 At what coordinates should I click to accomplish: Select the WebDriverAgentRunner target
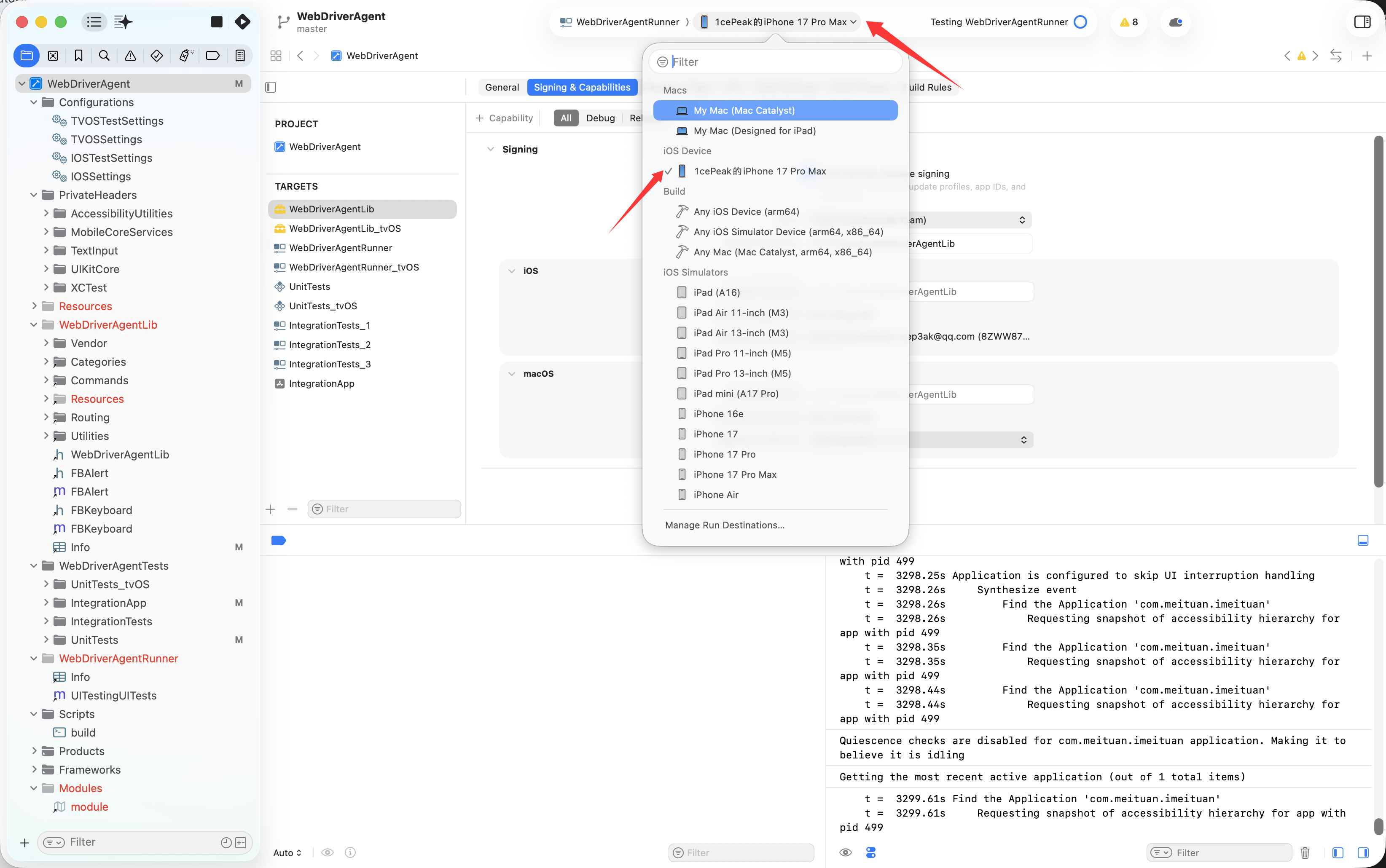[x=341, y=248]
